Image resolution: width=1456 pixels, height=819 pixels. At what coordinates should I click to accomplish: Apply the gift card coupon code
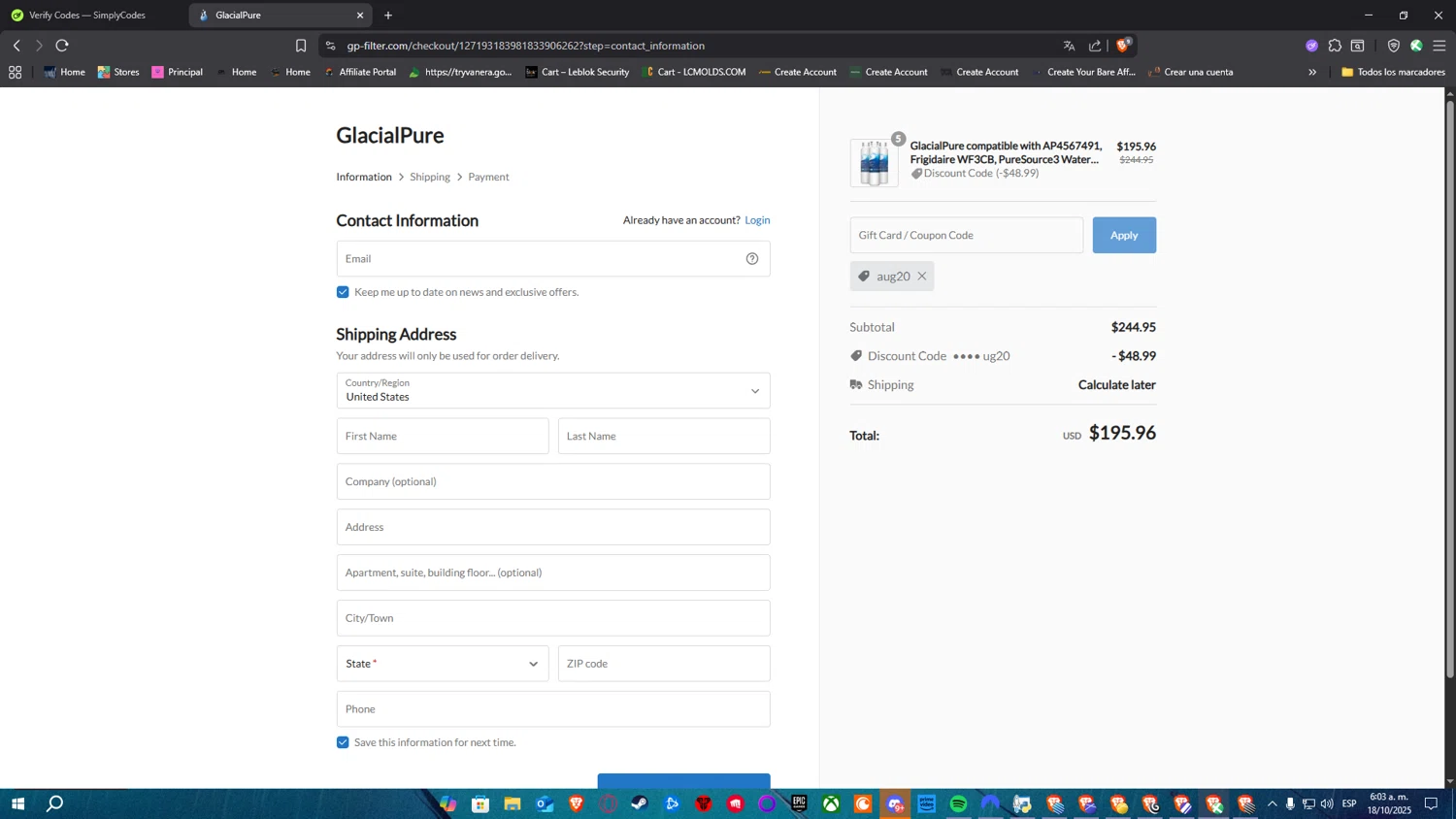click(1124, 235)
